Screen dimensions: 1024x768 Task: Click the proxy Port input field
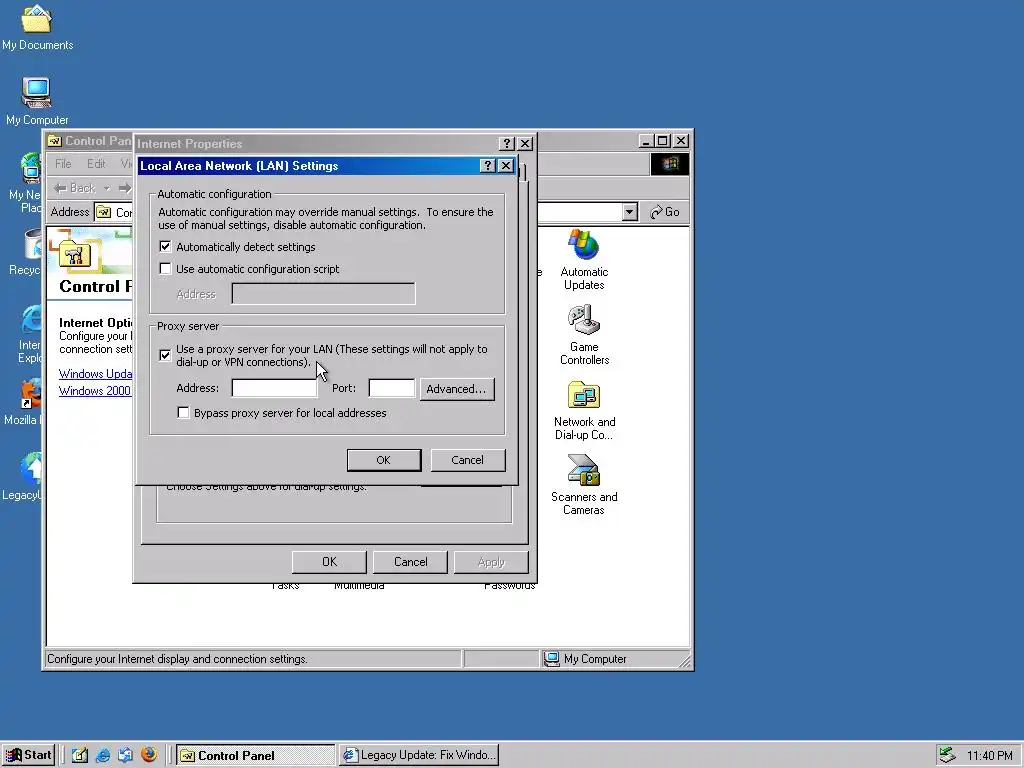coord(391,388)
